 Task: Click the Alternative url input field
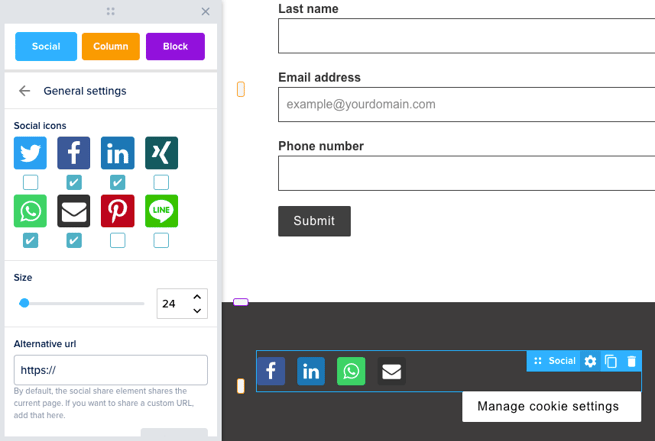tap(111, 370)
